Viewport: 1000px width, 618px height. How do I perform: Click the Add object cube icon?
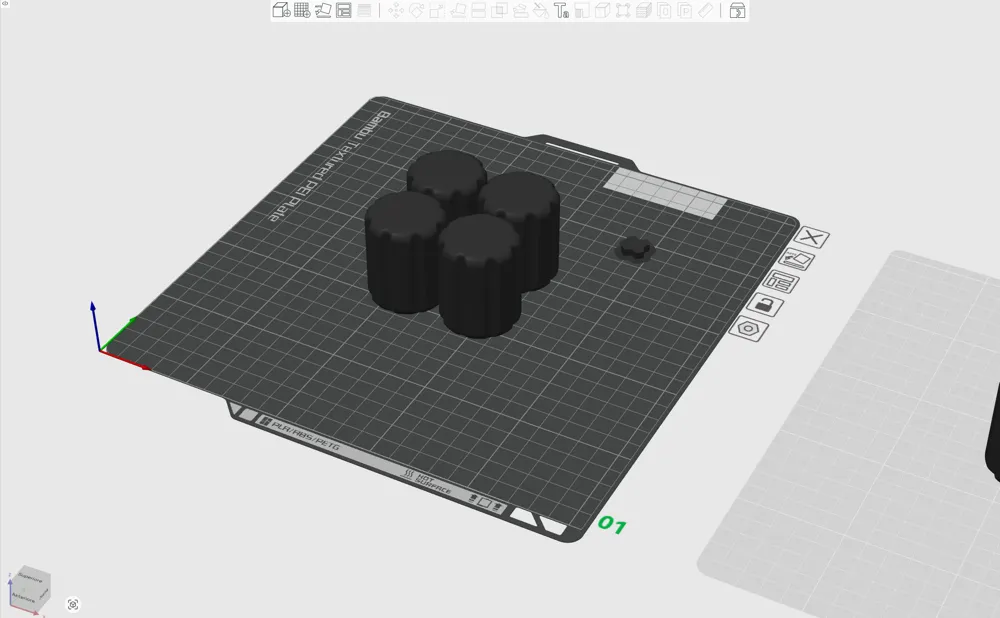point(281,10)
